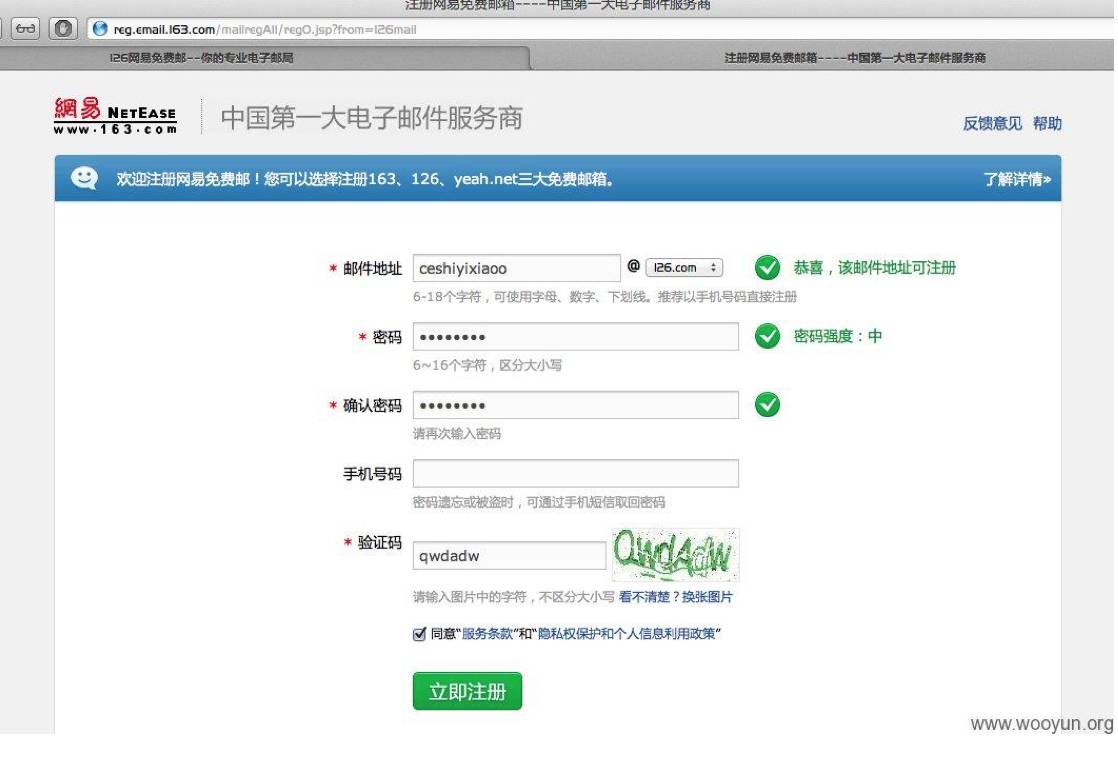The height and width of the screenshot is (760, 1118).
Task: Click 看不清楚？换张图片 to refresh captcha
Action: coord(675,597)
